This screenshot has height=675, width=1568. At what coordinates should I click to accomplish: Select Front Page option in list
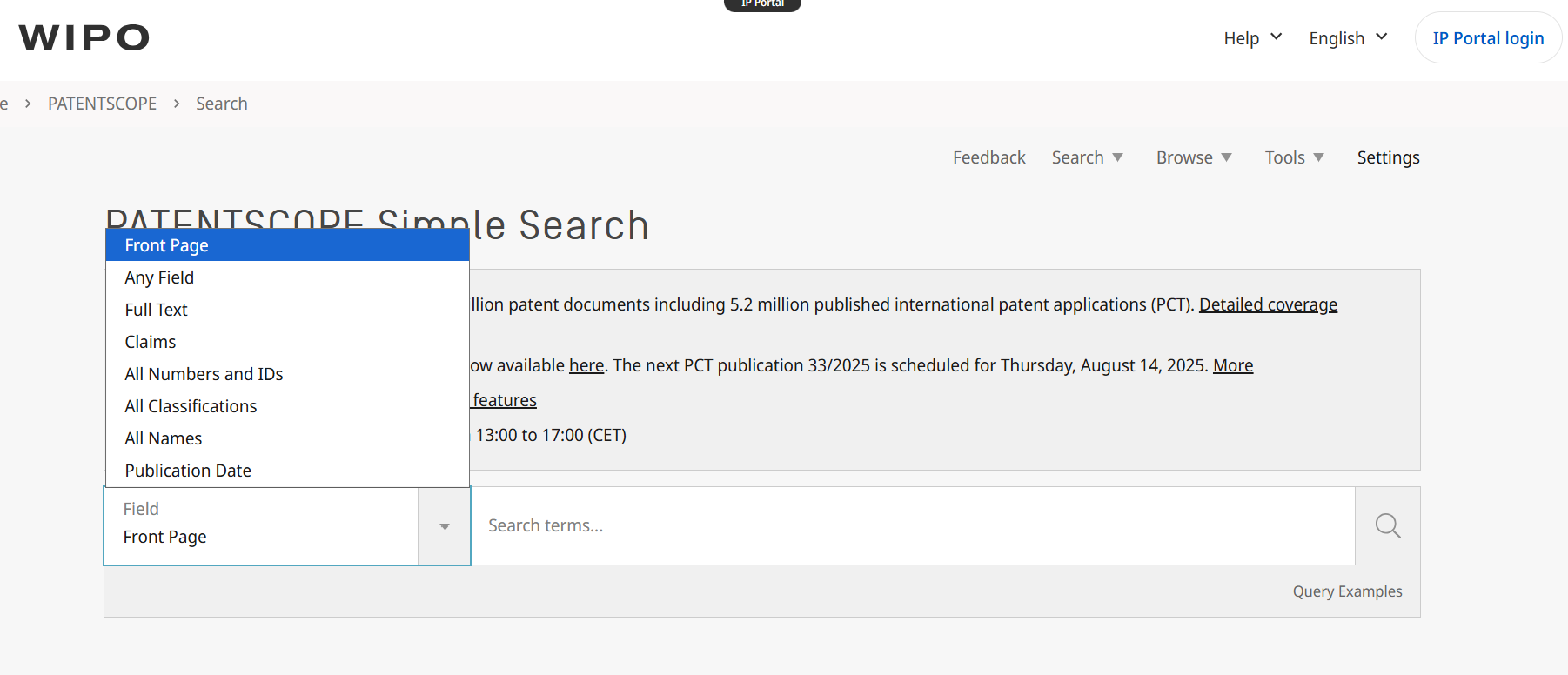pos(287,245)
